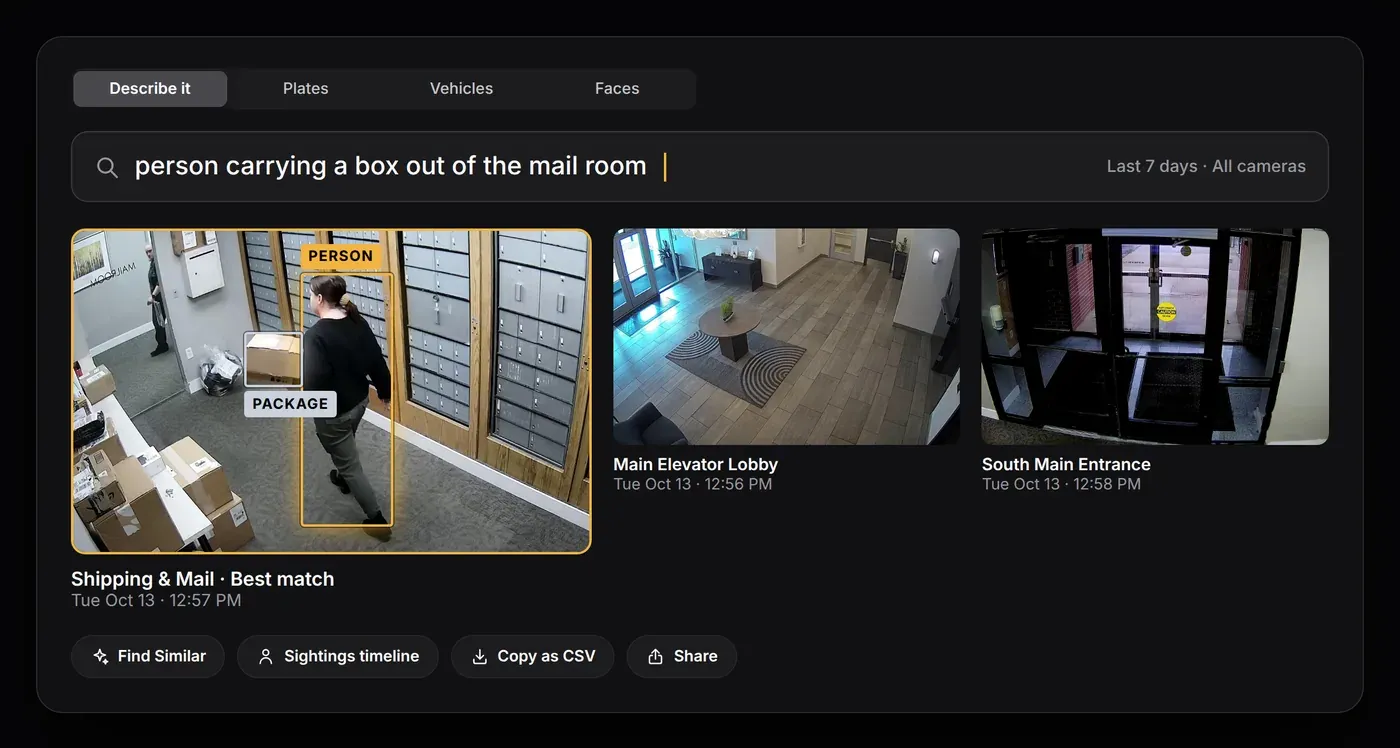The height and width of the screenshot is (748, 1400).
Task: Click the search query input field
Action: 700,167
